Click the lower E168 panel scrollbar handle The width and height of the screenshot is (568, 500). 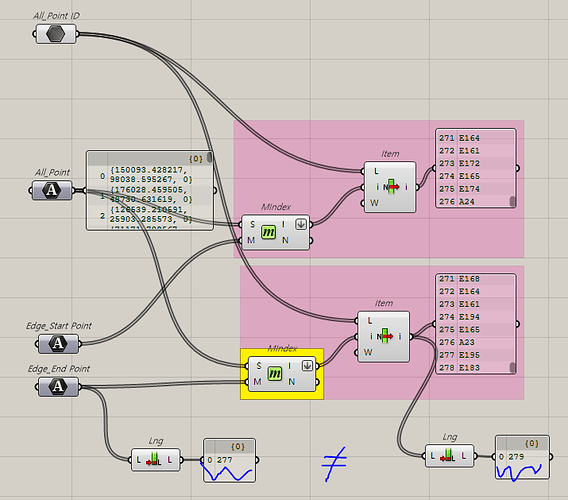tap(513, 367)
